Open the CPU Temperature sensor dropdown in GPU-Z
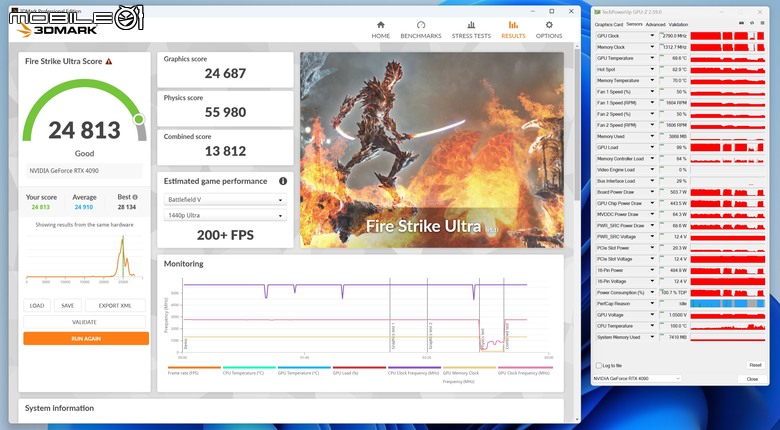Screen dimensions: 780x430 [x=652, y=326]
